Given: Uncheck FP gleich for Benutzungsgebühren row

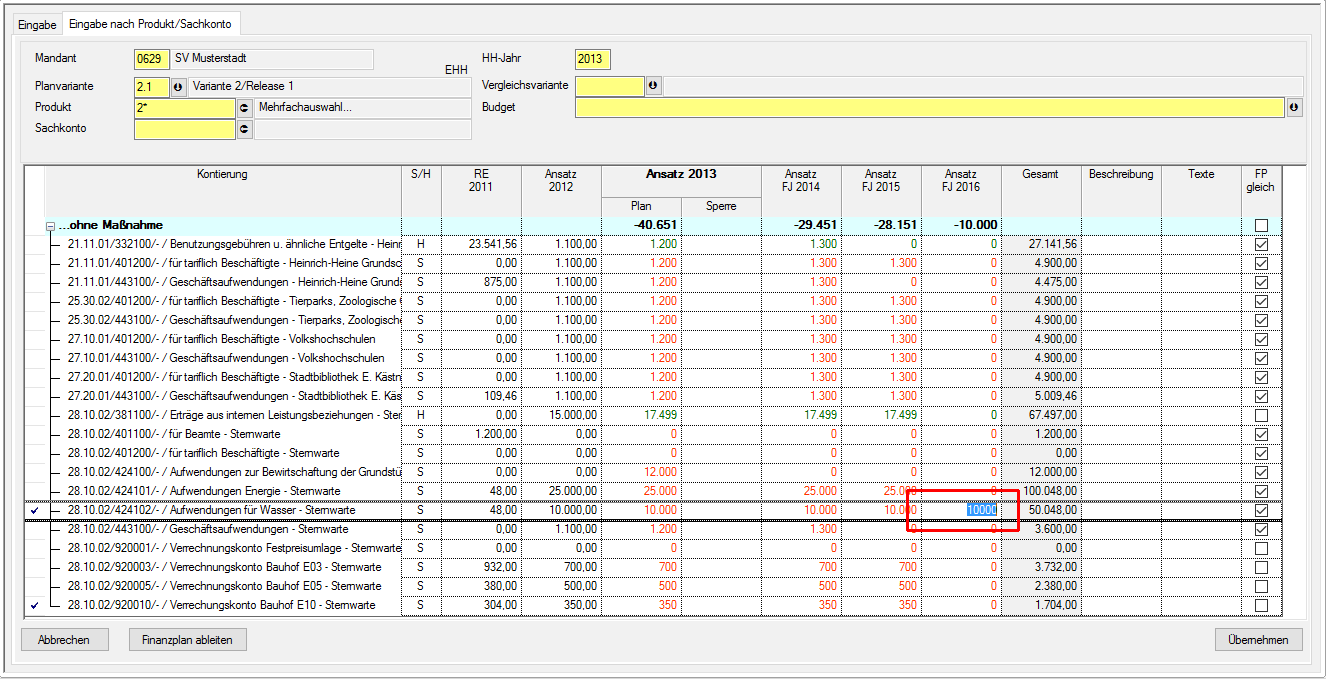Looking at the screenshot, I should point(1261,244).
